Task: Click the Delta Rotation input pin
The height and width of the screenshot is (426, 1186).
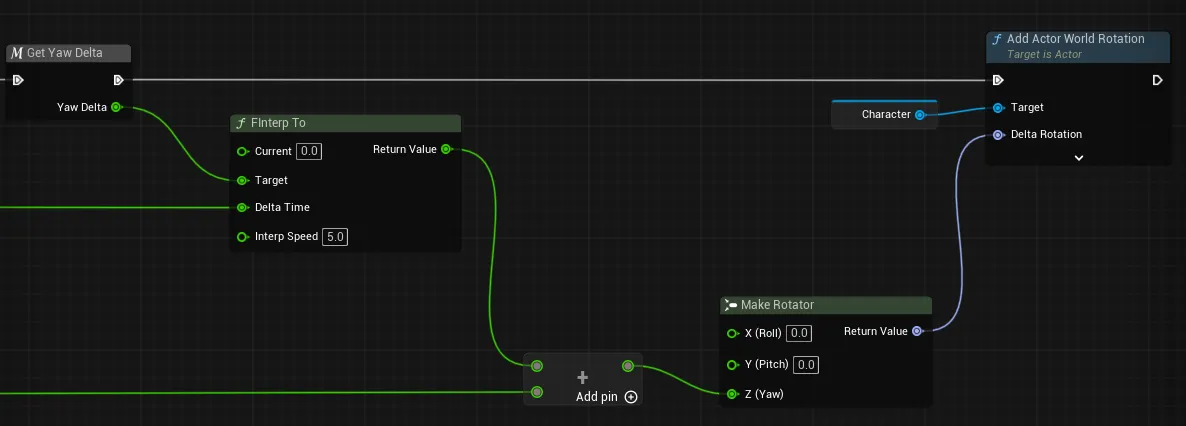Action: click(998, 135)
